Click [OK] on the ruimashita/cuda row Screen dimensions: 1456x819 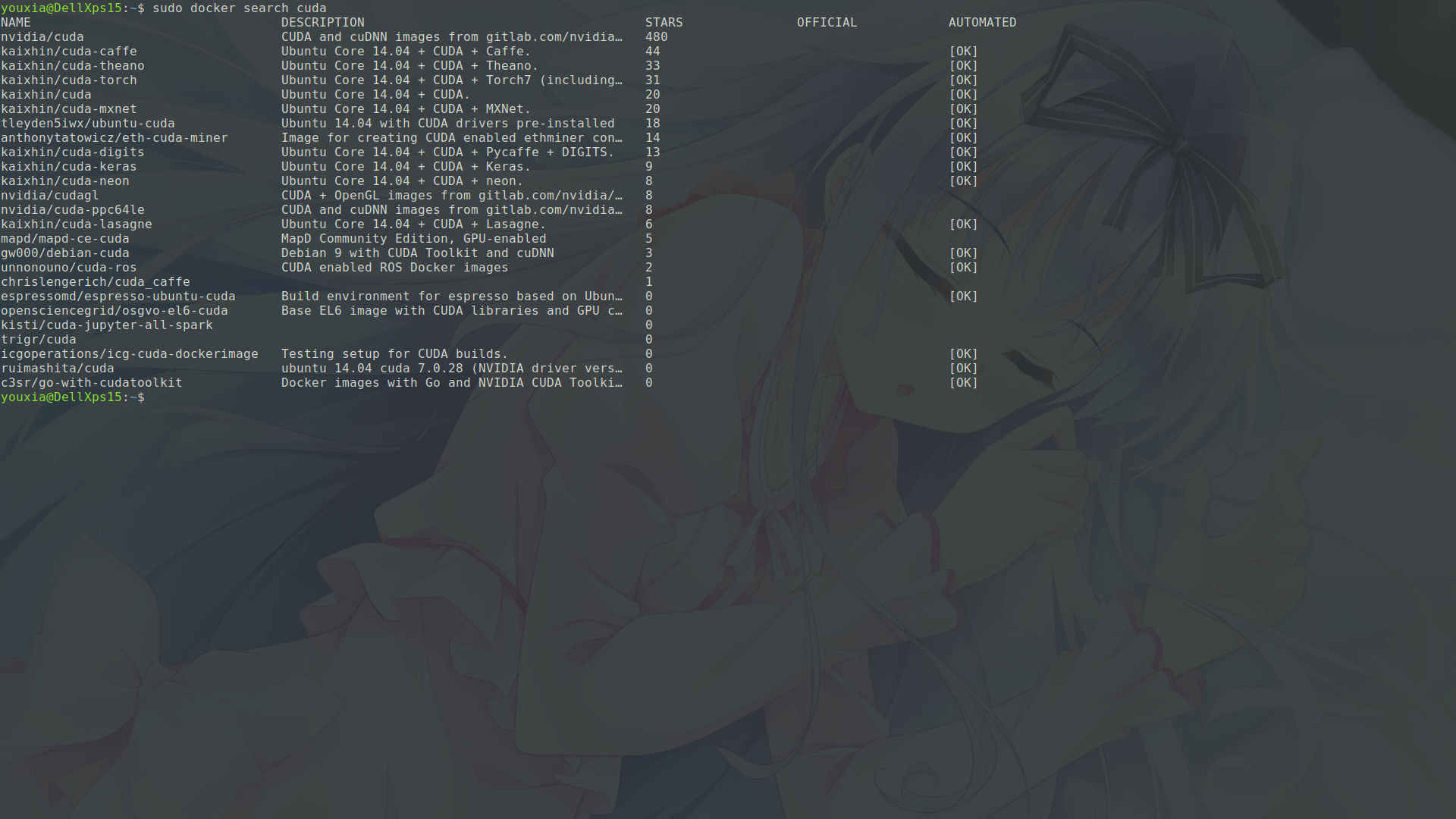tap(963, 369)
